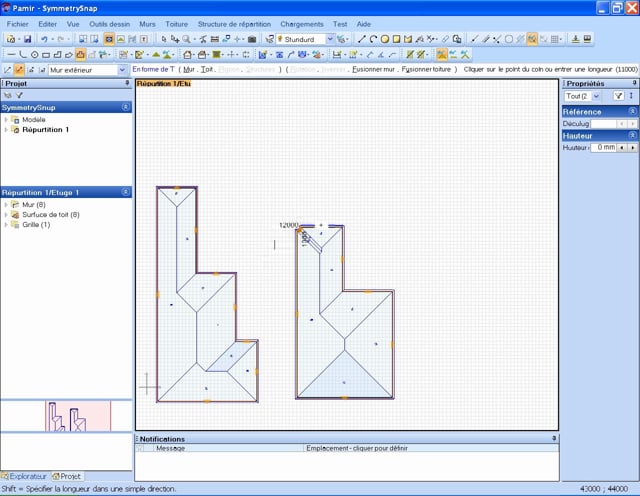Select the straight wall segment tool
This screenshot has width=640, height=496.
[11, 55]
